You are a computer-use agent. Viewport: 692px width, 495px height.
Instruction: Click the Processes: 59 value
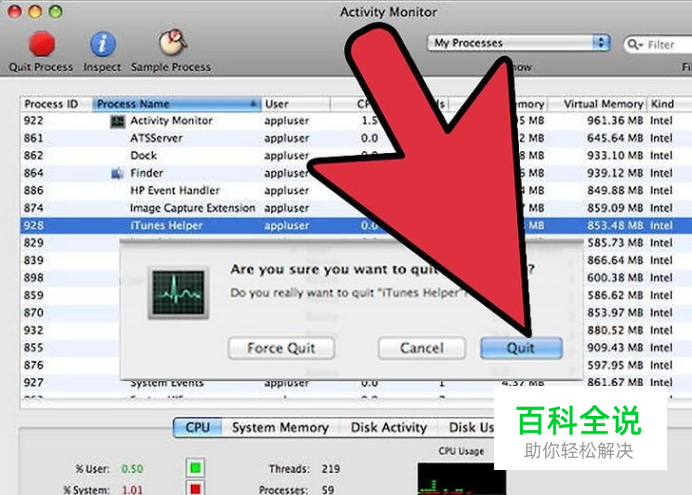pyautogui.click(x=328, y=490)
